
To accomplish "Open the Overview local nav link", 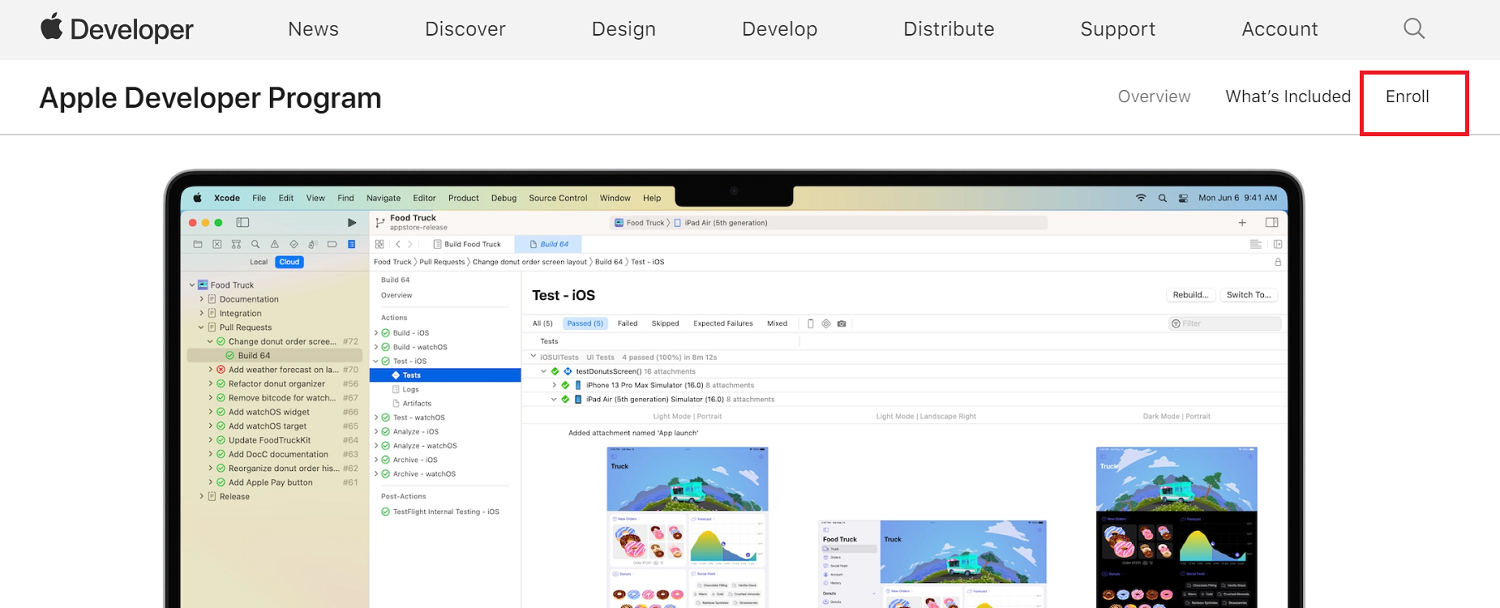I will point(1154,96).
